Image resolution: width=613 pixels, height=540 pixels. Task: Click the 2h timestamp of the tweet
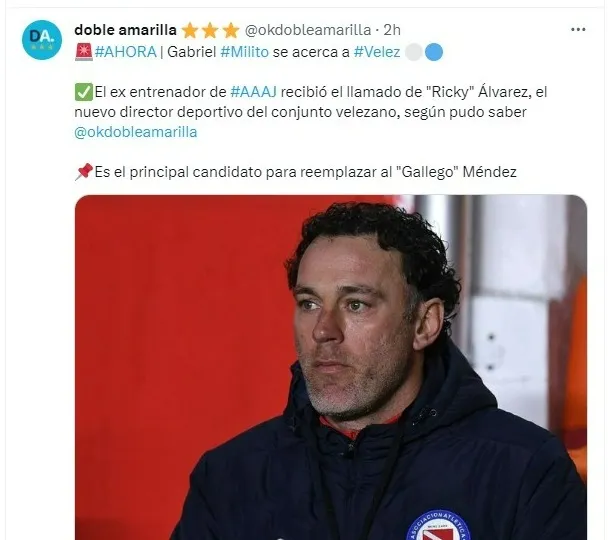tap(392, 30)
